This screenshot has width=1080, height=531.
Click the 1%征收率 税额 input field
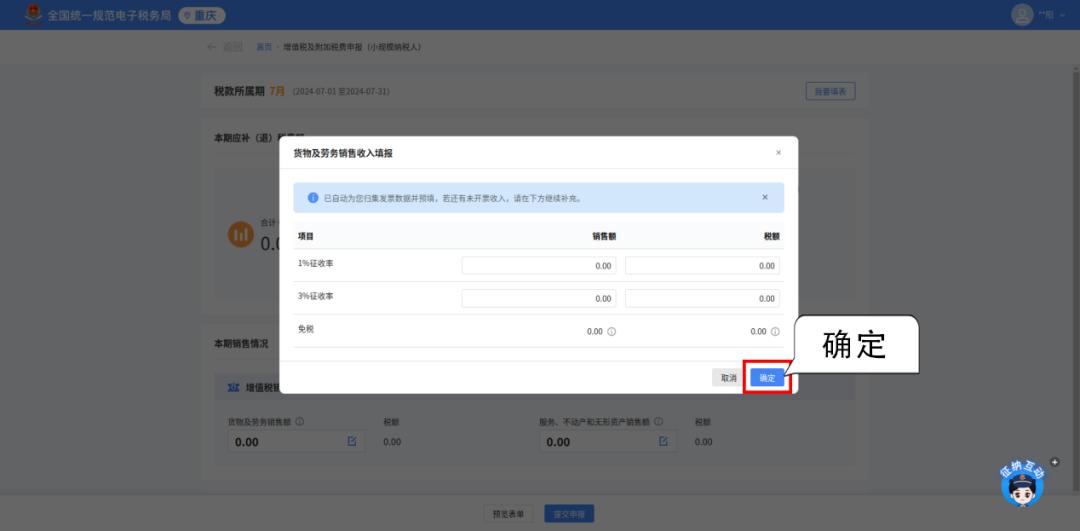702,266
